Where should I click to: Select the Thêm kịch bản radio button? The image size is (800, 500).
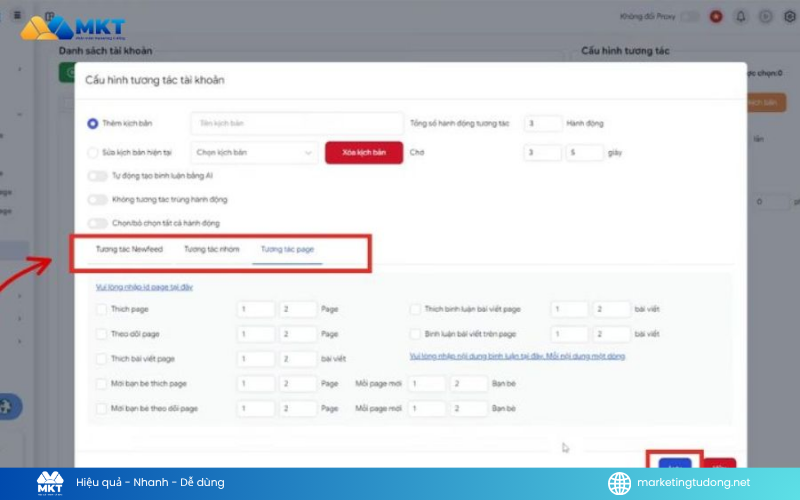click(x=92, y=123)
